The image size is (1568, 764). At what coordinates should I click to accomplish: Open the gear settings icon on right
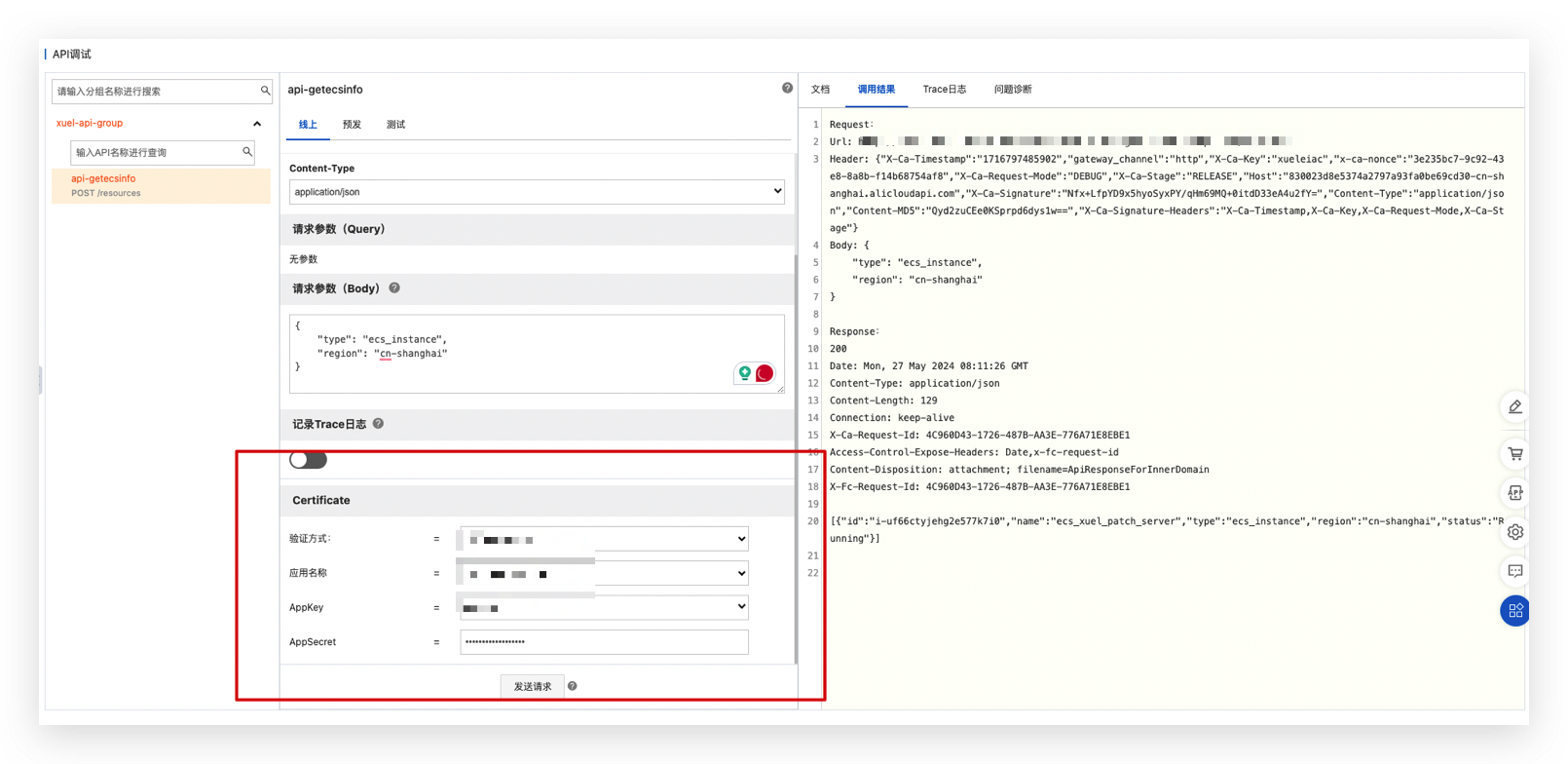(x=1514, y=532)
